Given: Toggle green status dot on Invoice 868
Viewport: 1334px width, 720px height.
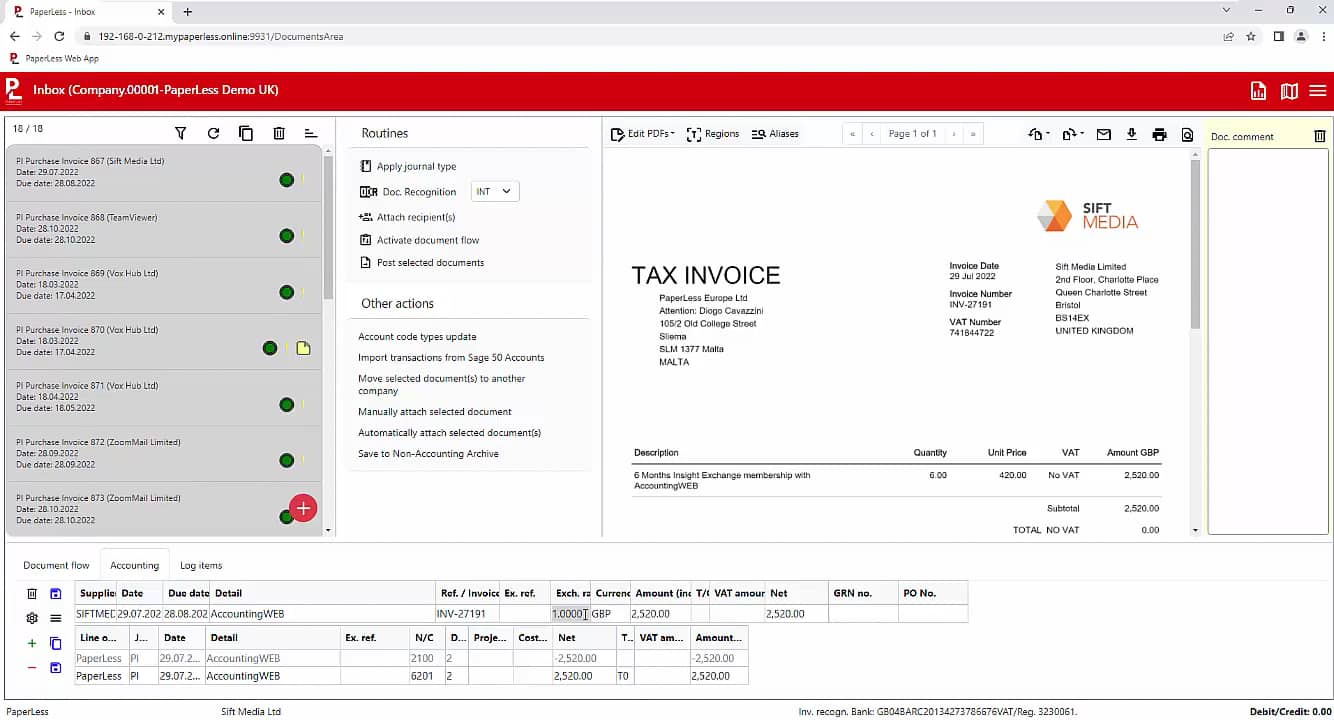Looking at the screenshot, I should coord(287,236).
